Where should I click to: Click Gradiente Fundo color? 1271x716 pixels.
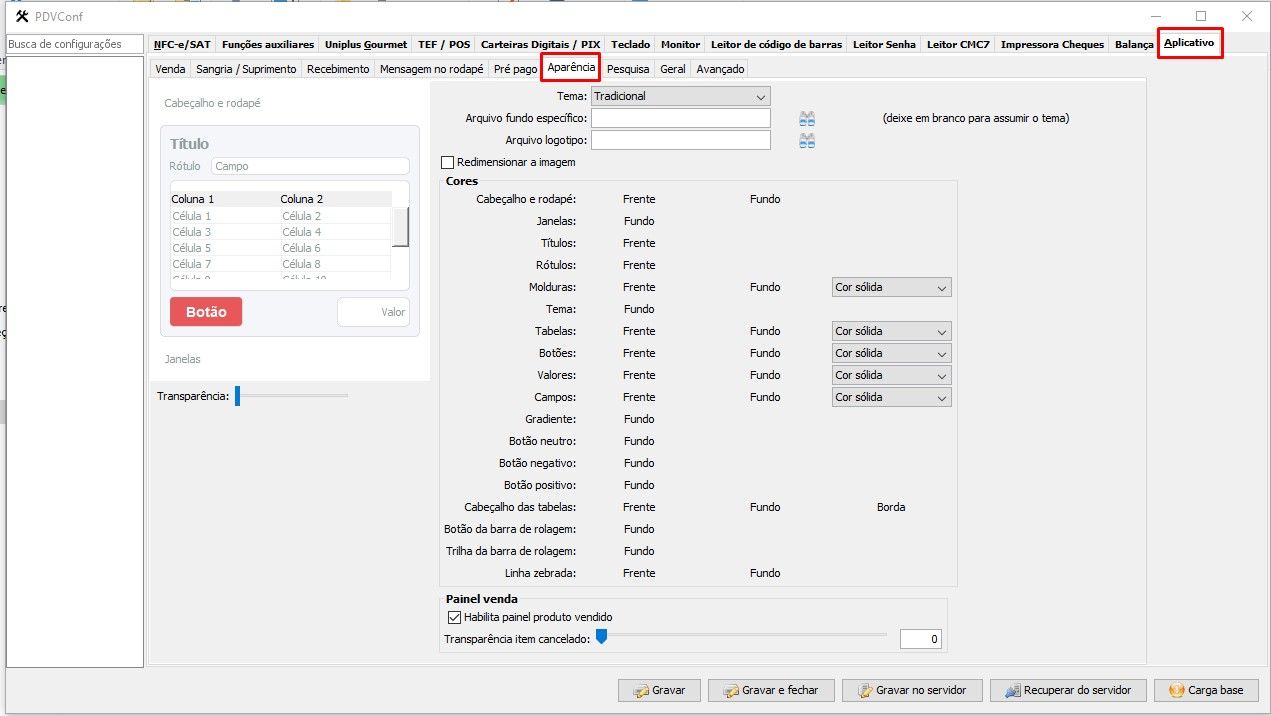tap(639, 419)
